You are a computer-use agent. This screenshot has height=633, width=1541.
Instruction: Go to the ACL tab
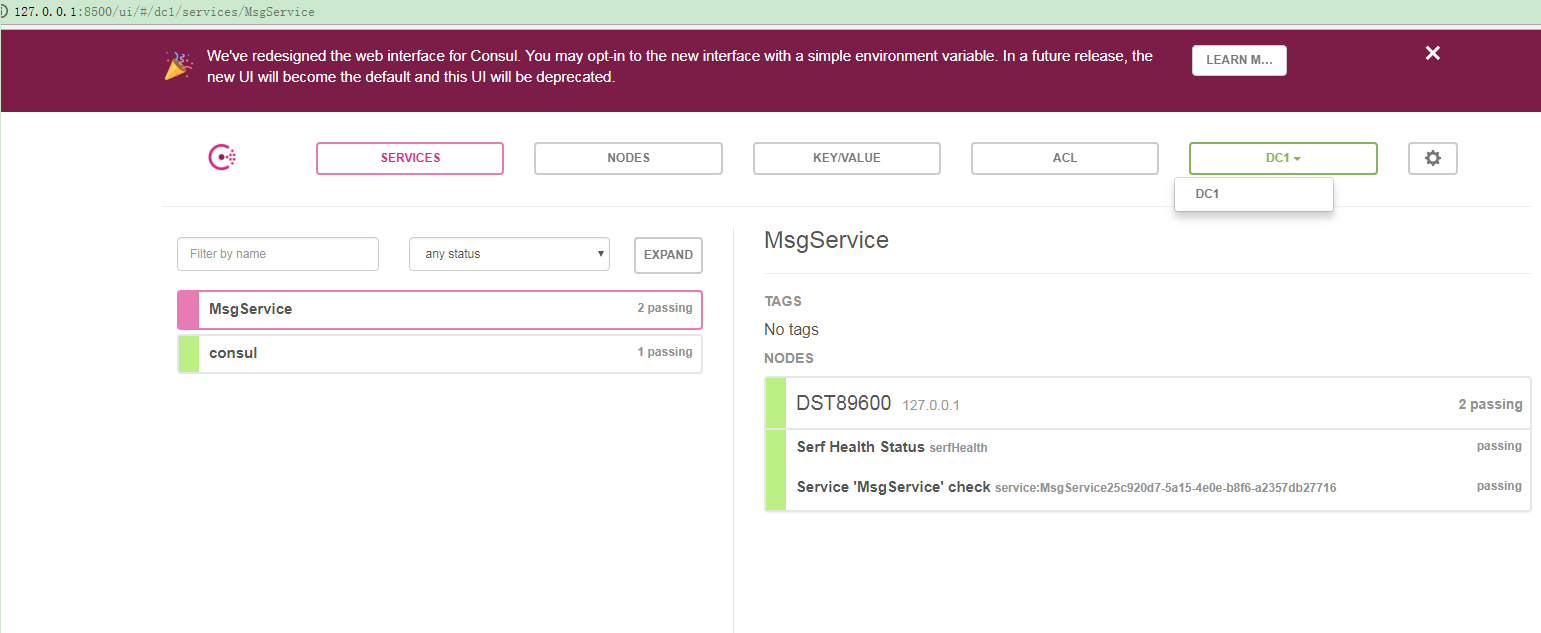click(x=1065, y=158)
